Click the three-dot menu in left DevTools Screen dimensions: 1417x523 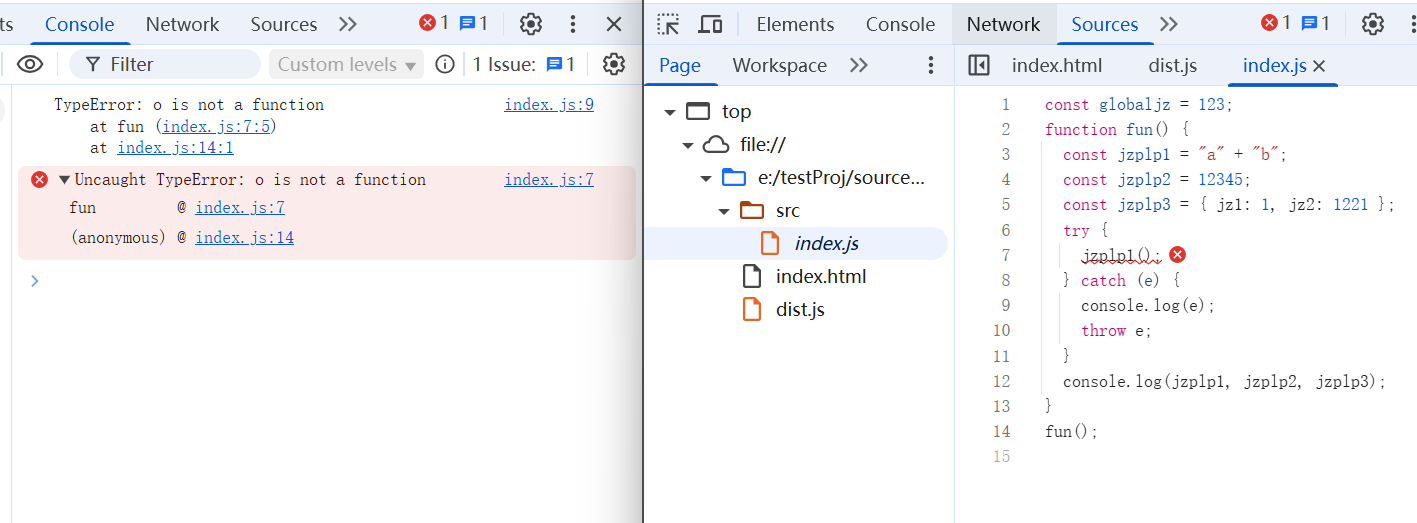click(572, 24)
